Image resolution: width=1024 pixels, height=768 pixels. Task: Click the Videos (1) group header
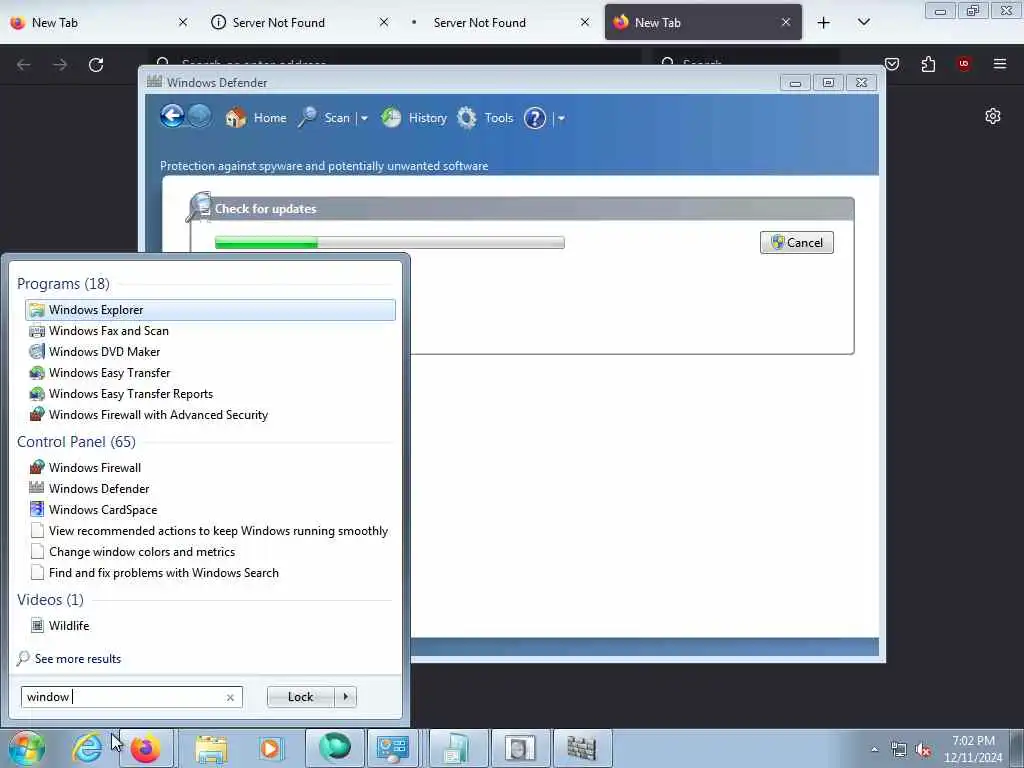click(x=50, y=600)
